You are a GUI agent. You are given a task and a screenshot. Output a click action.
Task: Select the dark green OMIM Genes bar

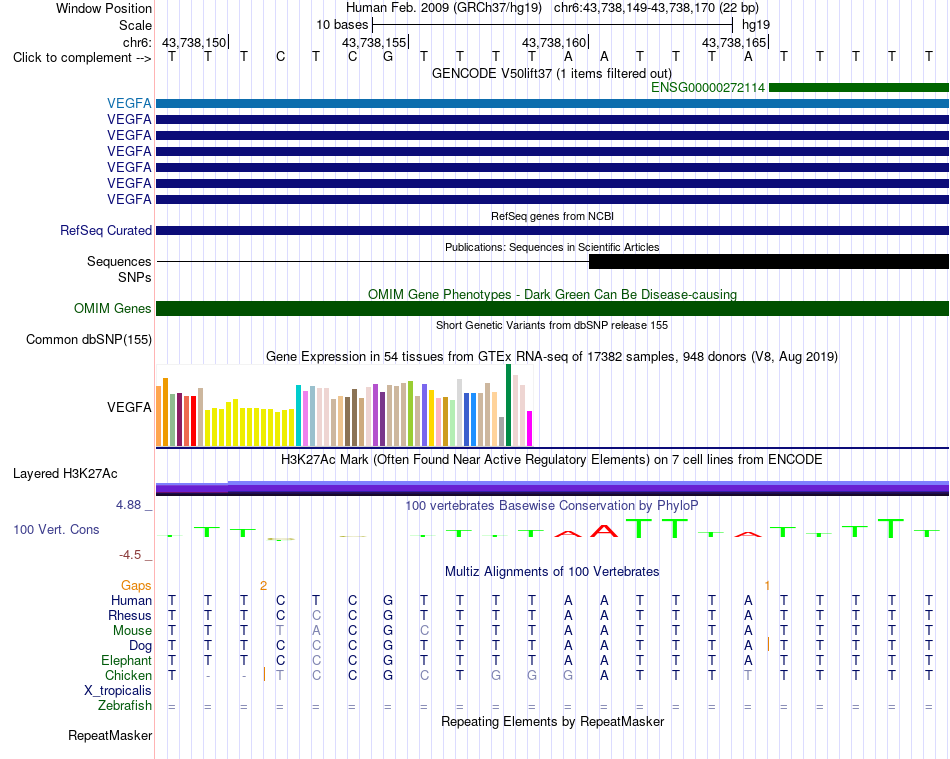point(552,308)
